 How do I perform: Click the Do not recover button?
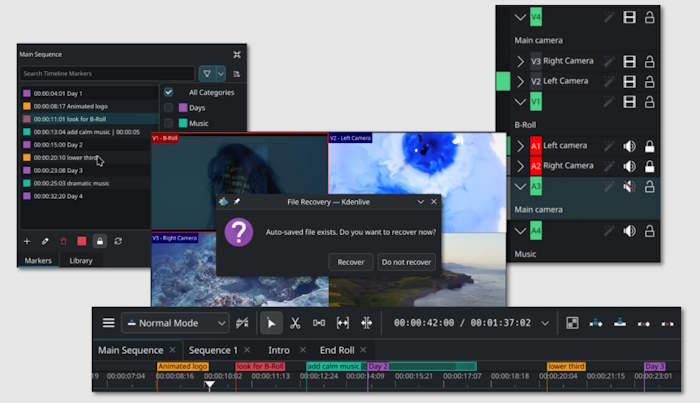(406, 262)
